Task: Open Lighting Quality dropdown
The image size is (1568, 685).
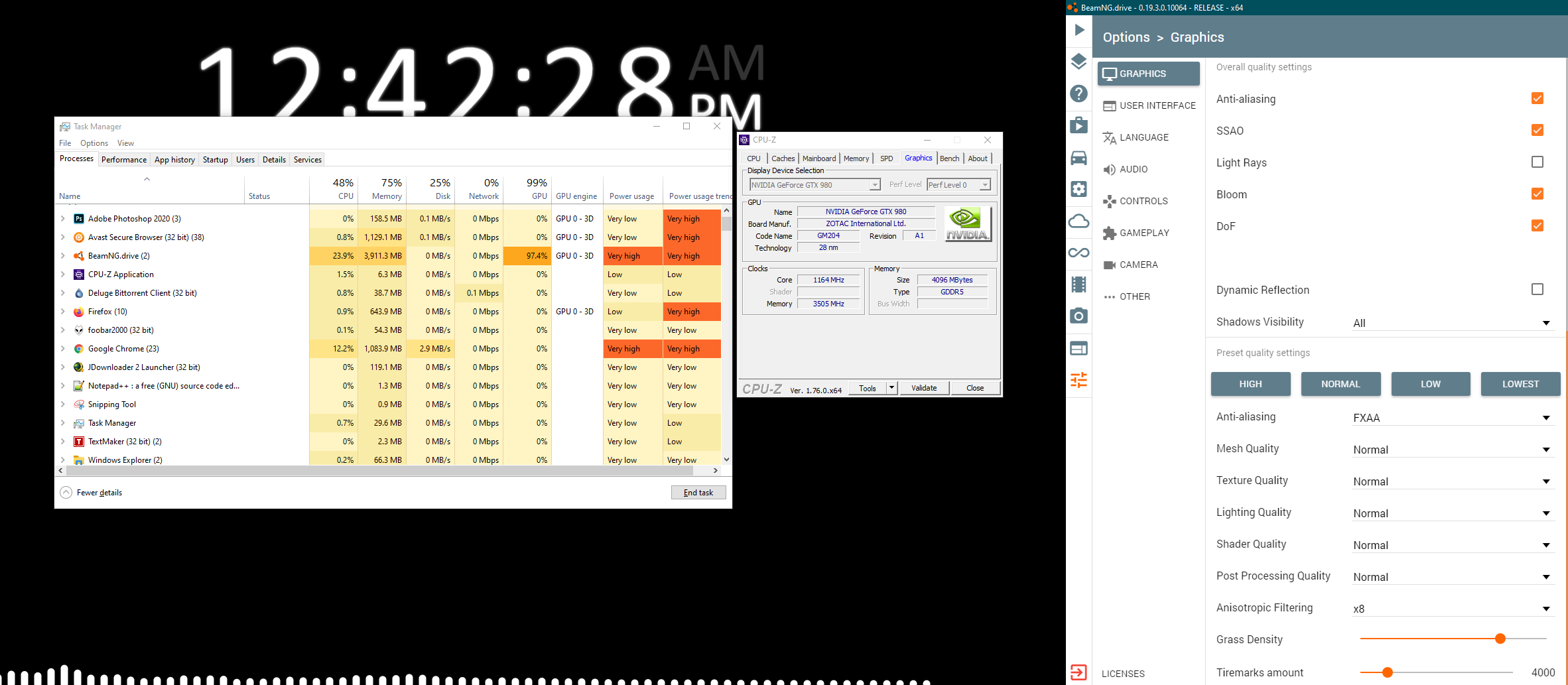Action: pyautogui.click(x=1453, y=513)
